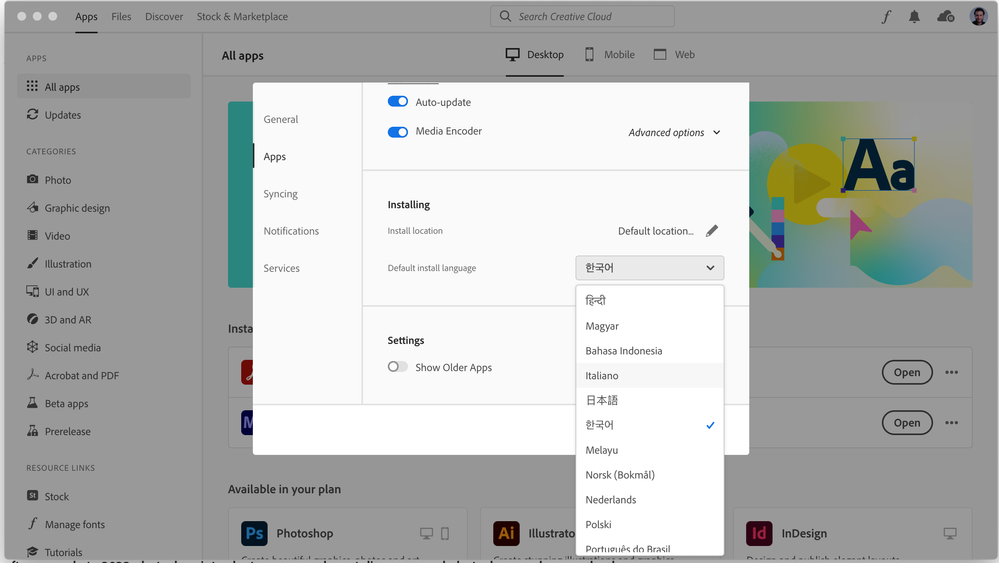Screen dimensions: 999x563
Task: Click Photoshop desktop availability monitor icon
Action: point(426,533)
